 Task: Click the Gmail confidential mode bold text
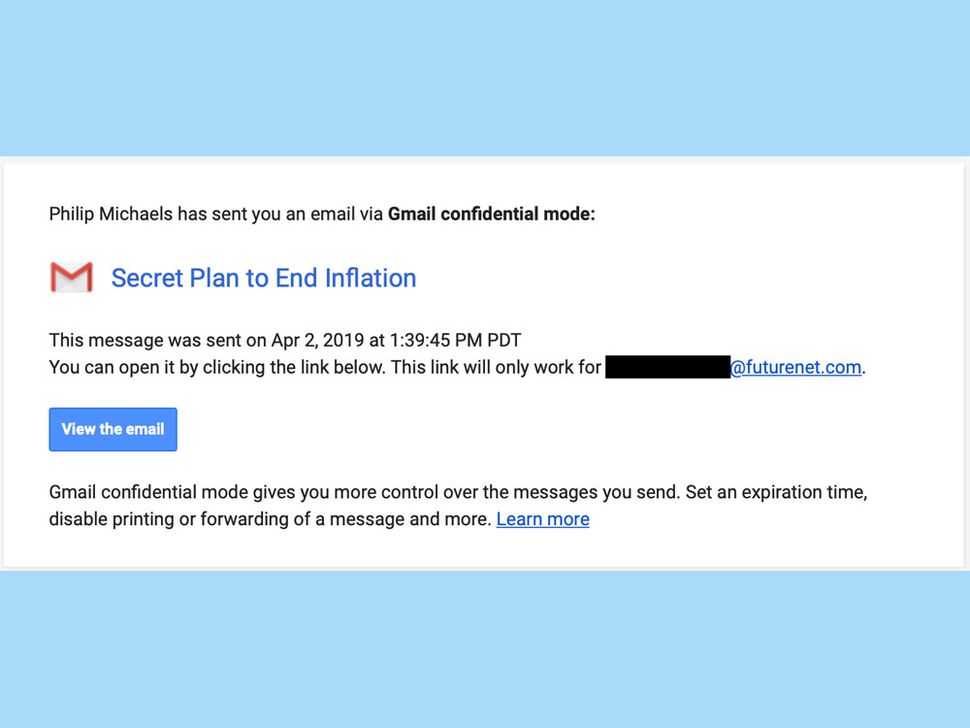pyautogui.click(x=490, y=213)
